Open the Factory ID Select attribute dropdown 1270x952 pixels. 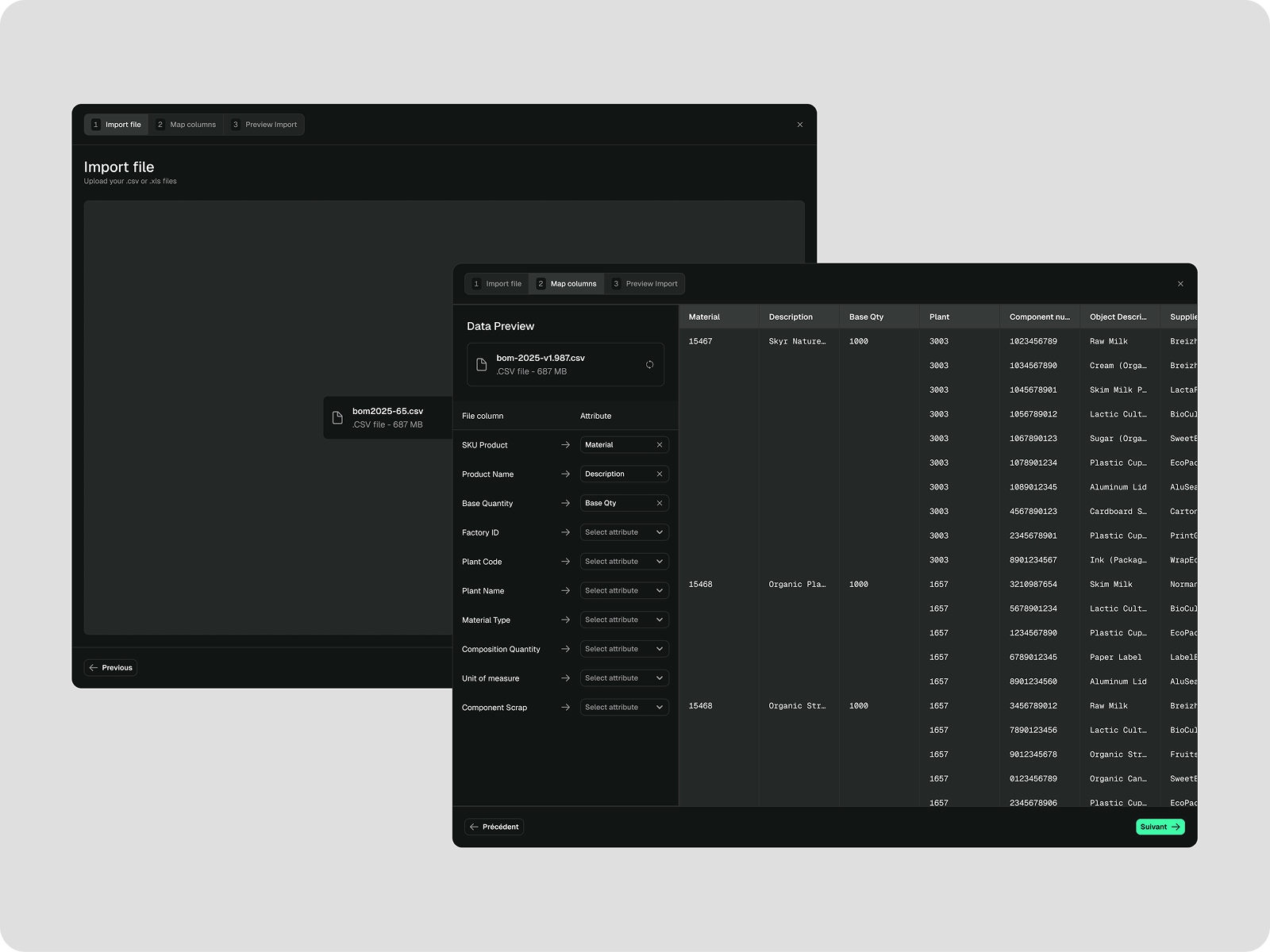click(x=624, y=532)
